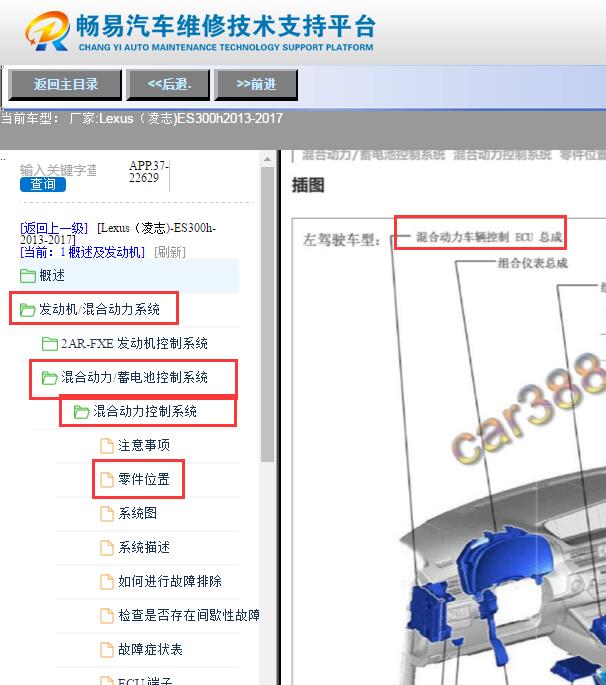Open 检查是否存在间歇性故障 page
606x685 pixels.
point(189,615)
